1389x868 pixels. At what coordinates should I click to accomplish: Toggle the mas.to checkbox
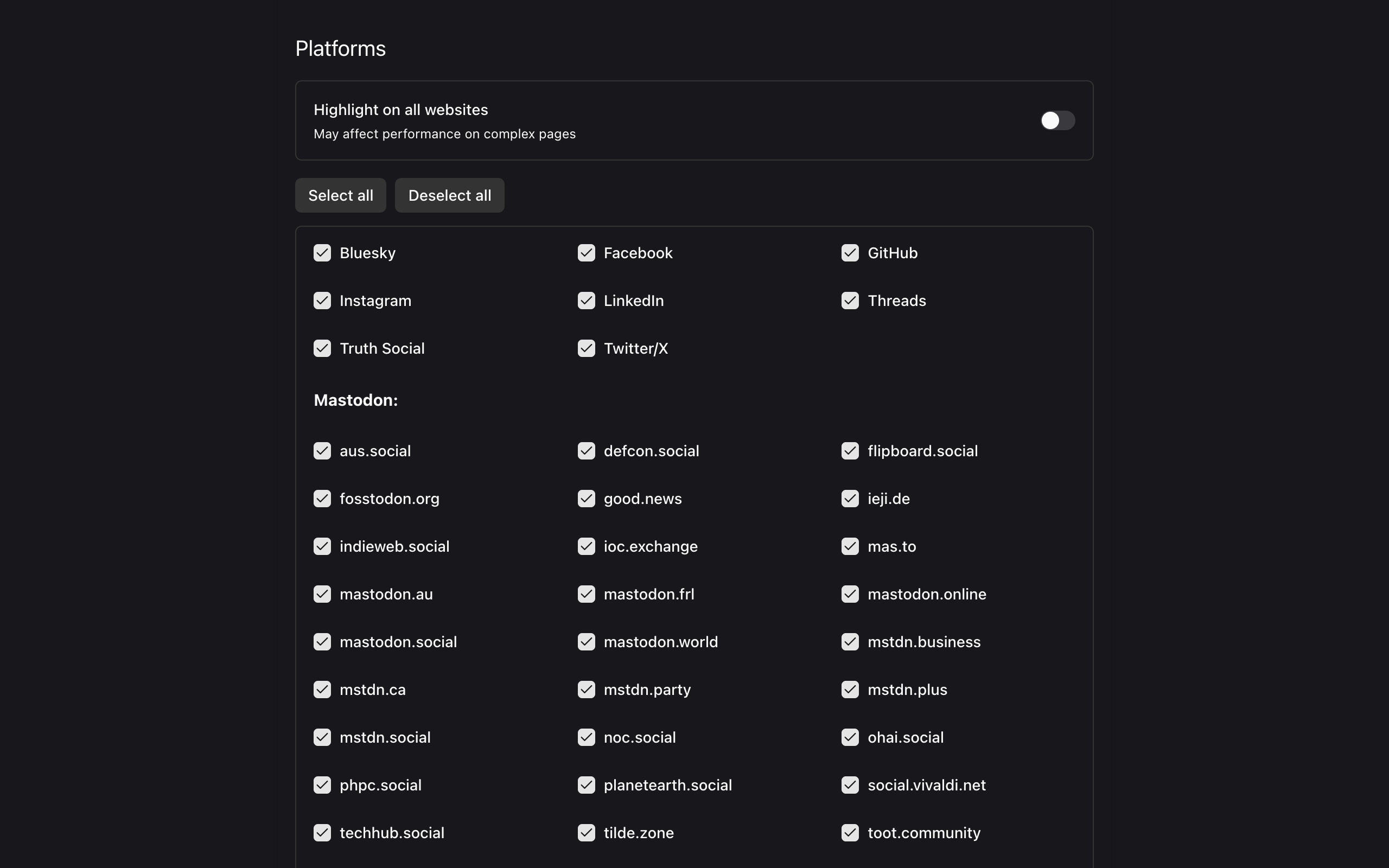coord(850,546)
